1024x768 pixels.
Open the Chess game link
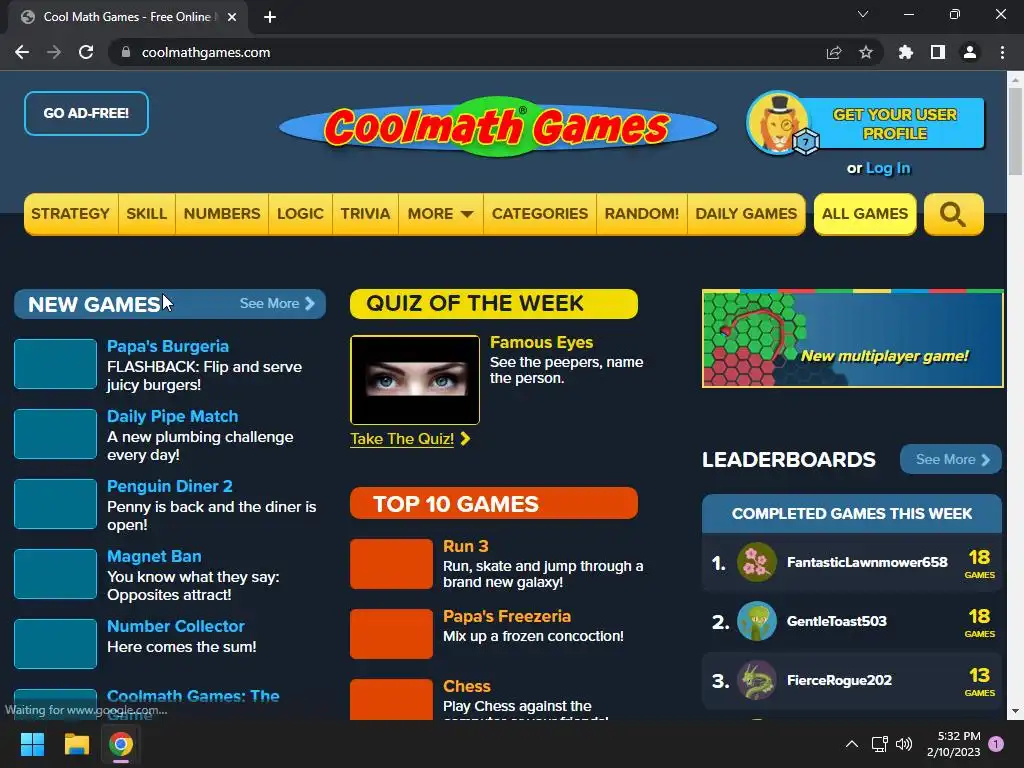[467, 686]
